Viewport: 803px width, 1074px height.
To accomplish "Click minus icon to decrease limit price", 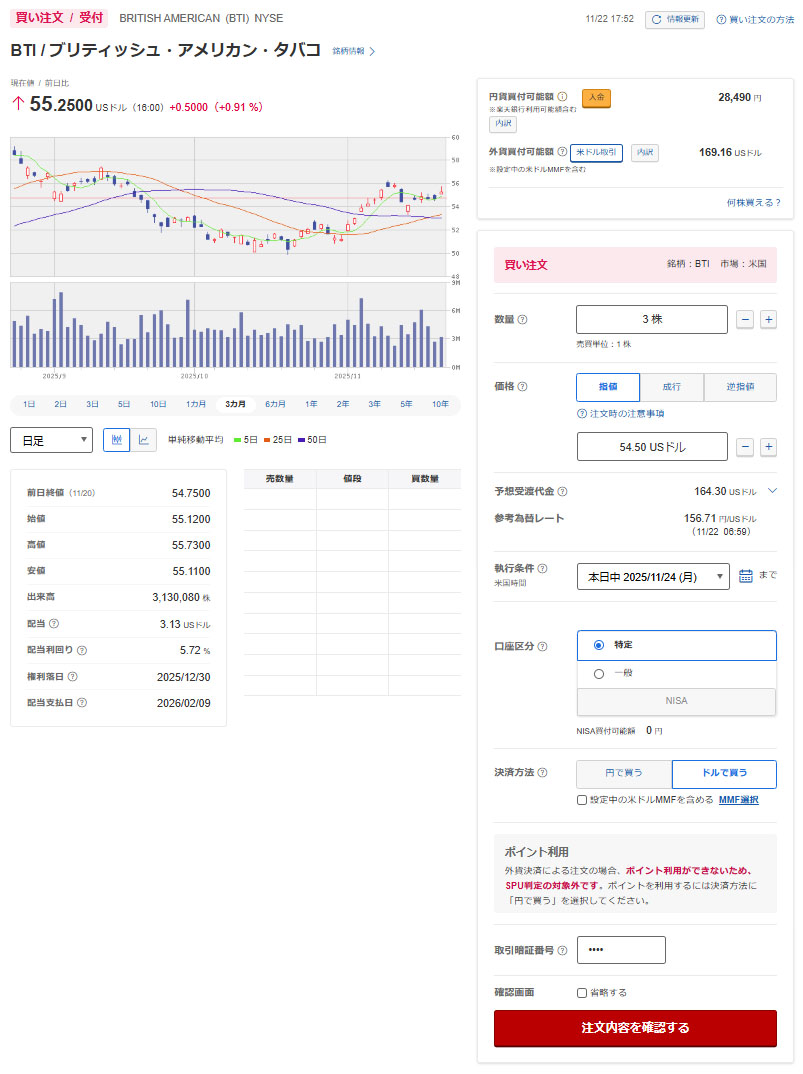I will coord(745,447).
